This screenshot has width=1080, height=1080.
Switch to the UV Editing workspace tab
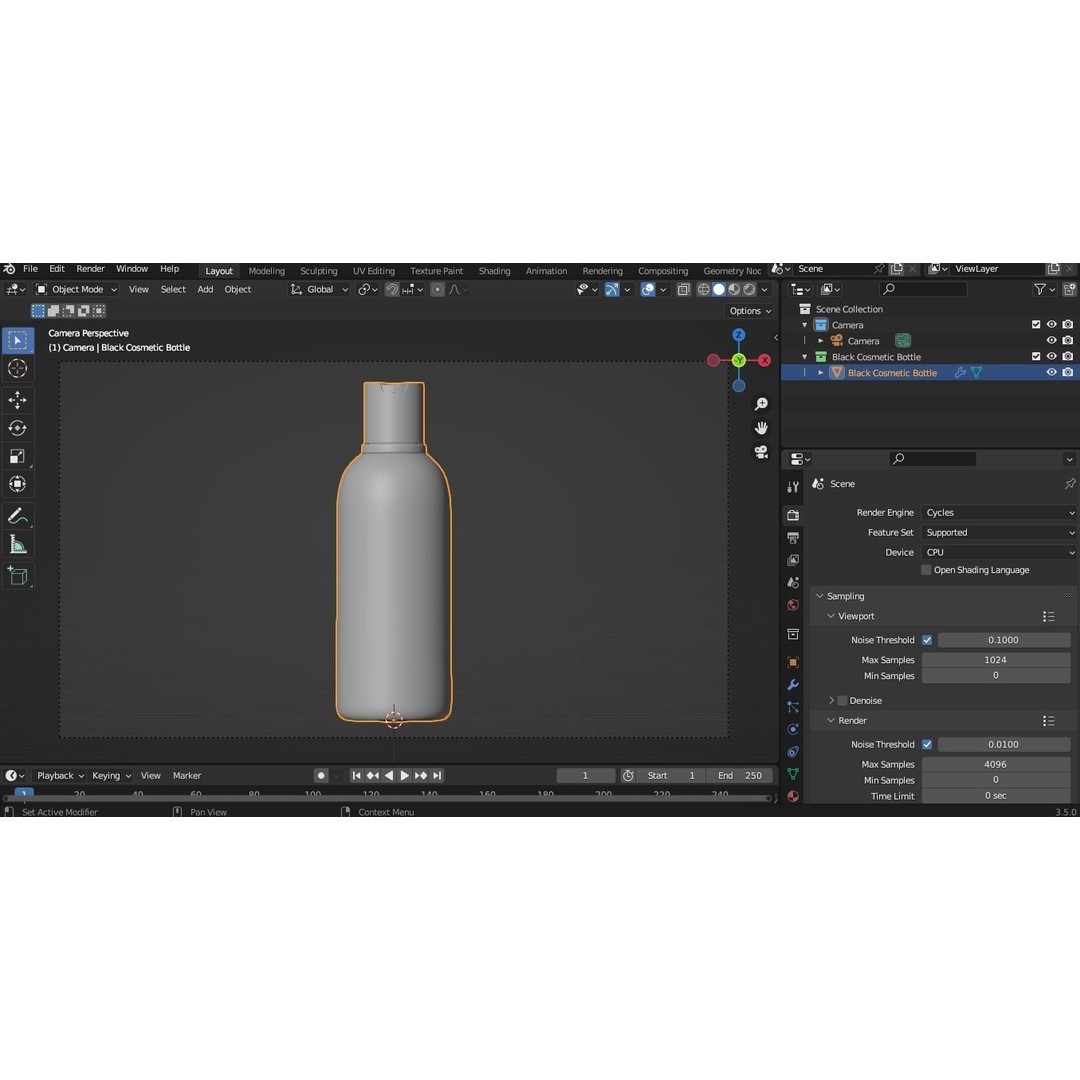374,271
